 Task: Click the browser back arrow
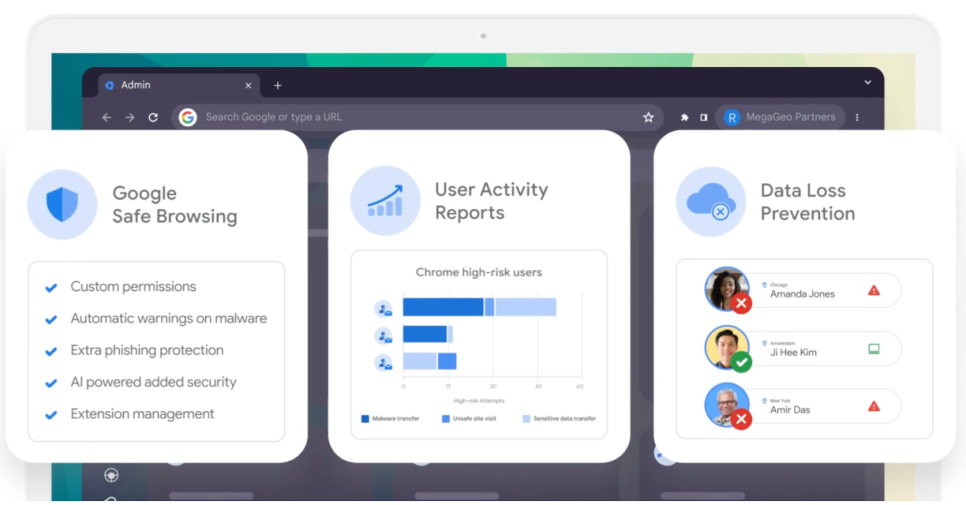[x=107, y=117]
